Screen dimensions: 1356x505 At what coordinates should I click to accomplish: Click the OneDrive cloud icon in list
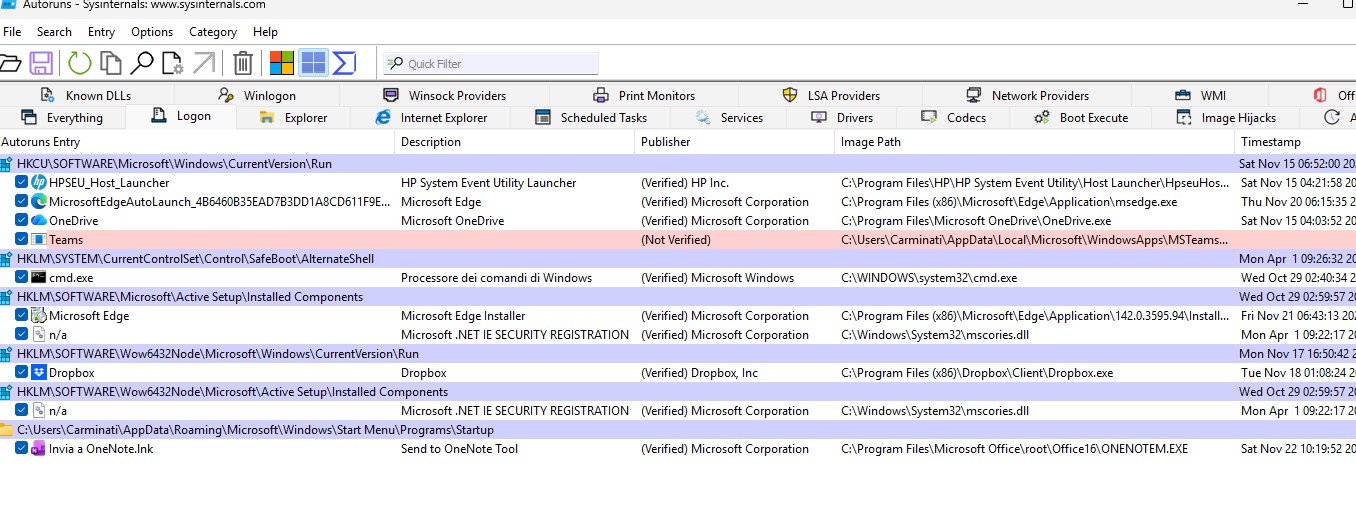[39, 221]
